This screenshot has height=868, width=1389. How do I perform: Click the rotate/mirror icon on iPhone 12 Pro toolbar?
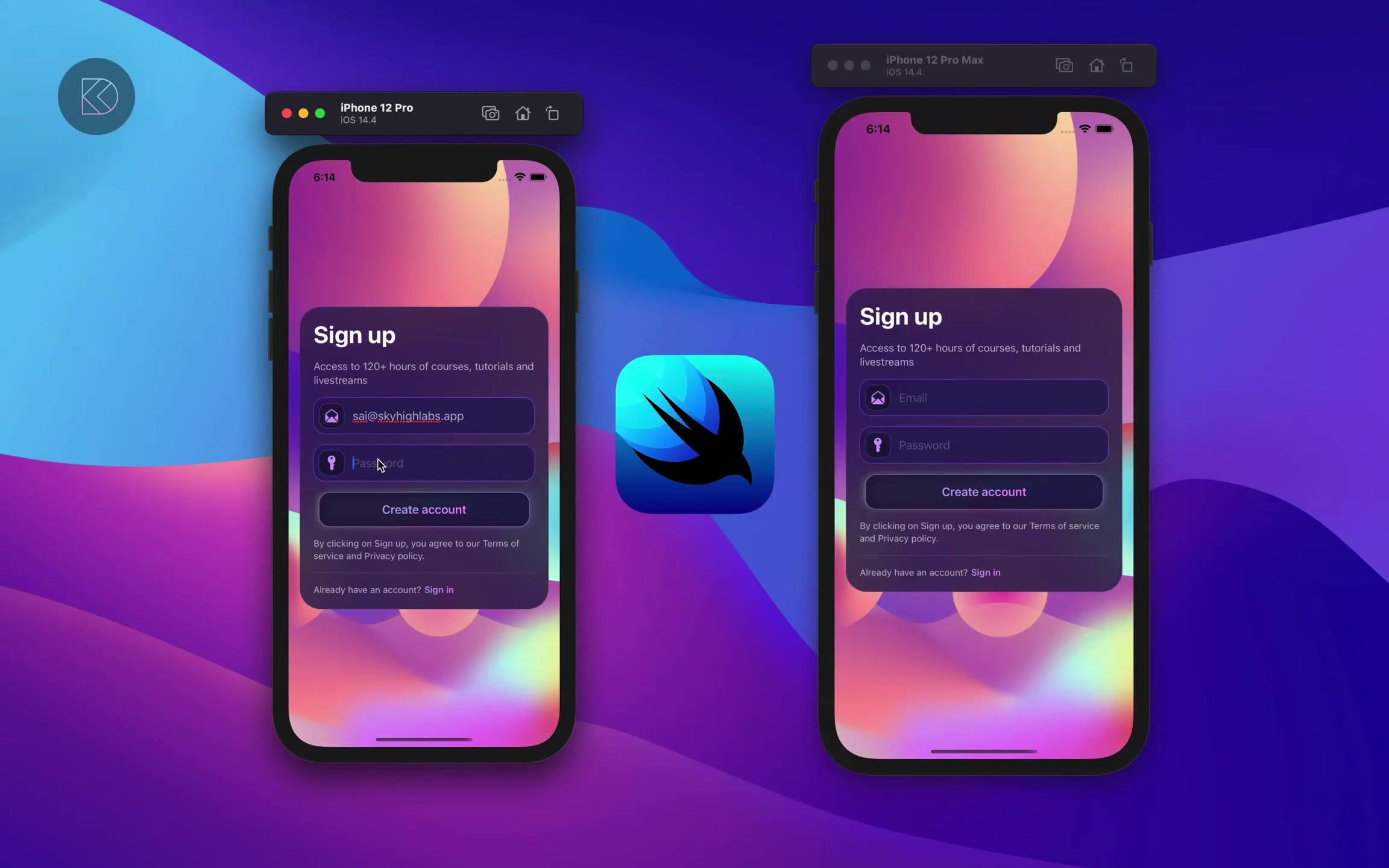553,113
